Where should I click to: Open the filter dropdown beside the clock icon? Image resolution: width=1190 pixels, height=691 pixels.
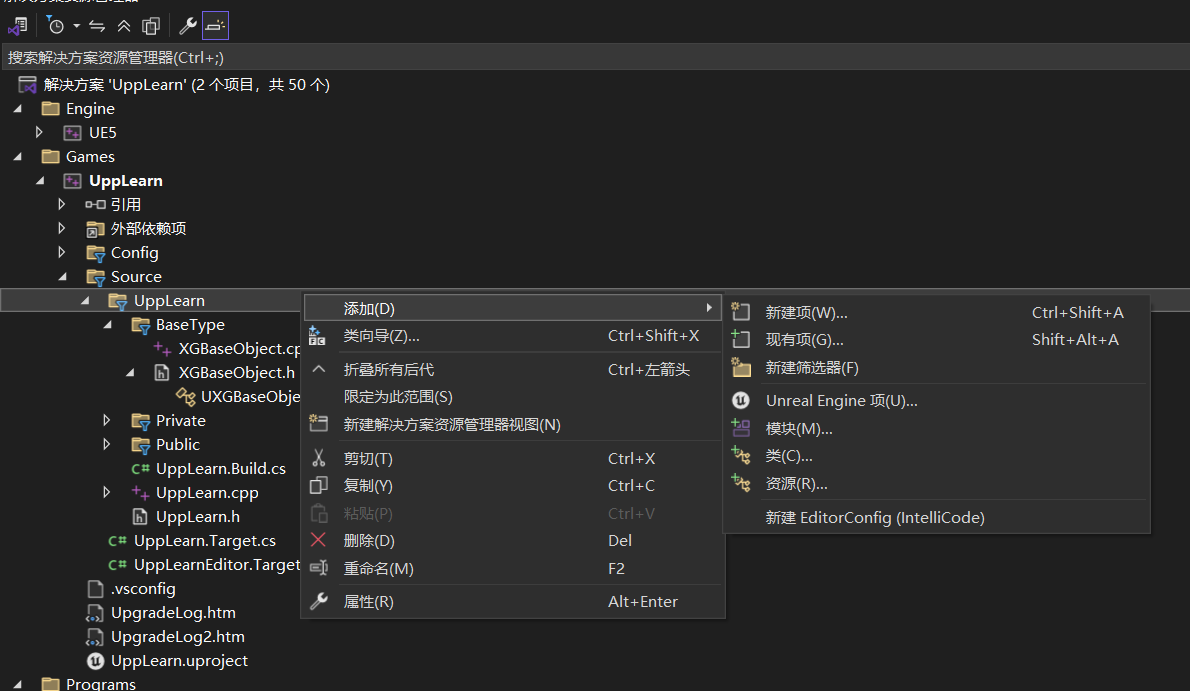click(x=76, y=25)
